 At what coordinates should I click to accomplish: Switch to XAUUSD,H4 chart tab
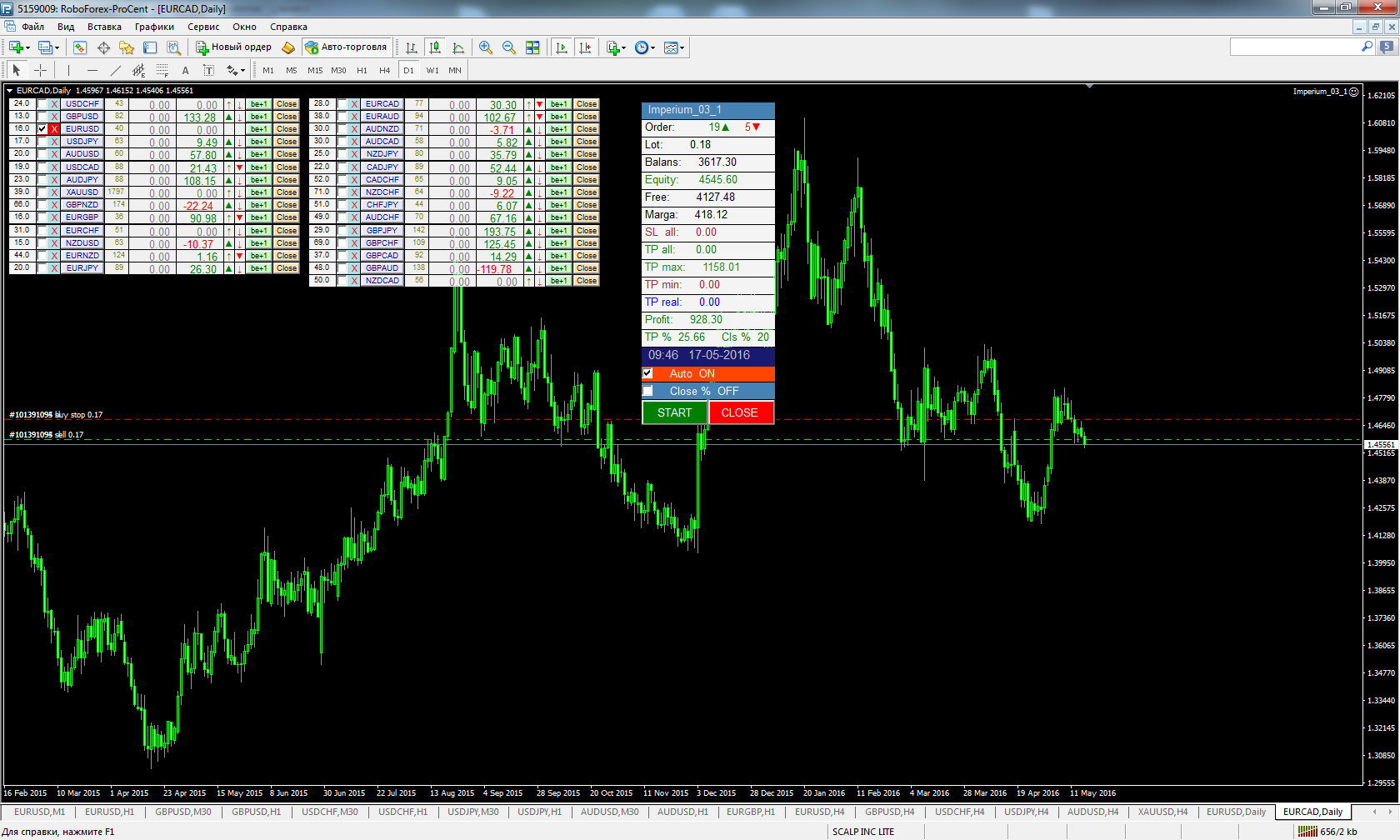[x=1162, y=812]
